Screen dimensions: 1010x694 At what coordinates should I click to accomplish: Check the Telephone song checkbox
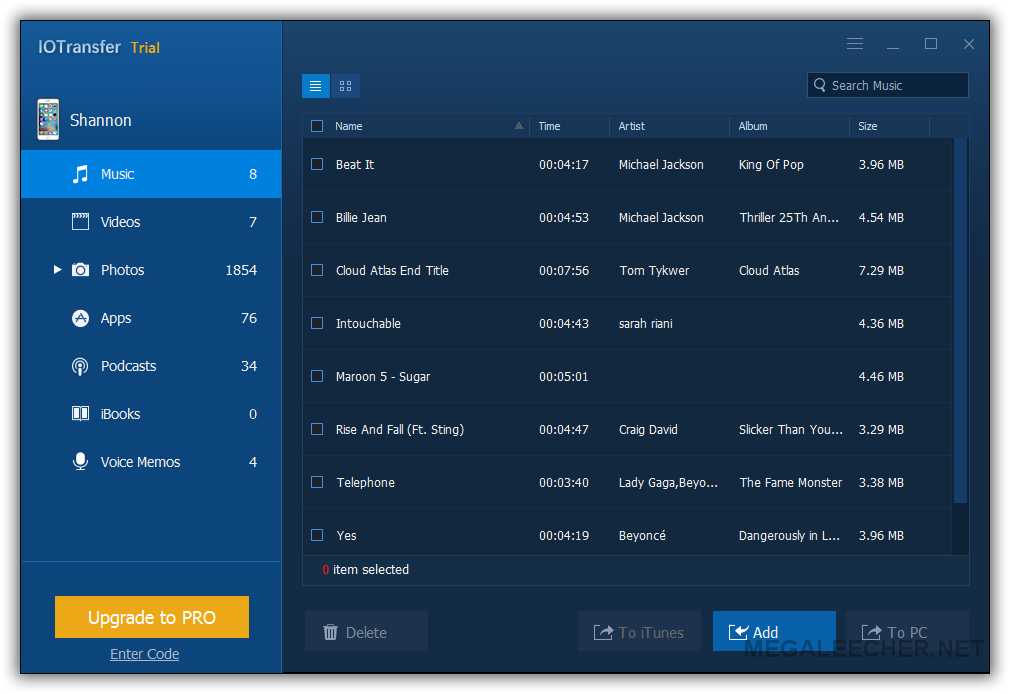317,482
